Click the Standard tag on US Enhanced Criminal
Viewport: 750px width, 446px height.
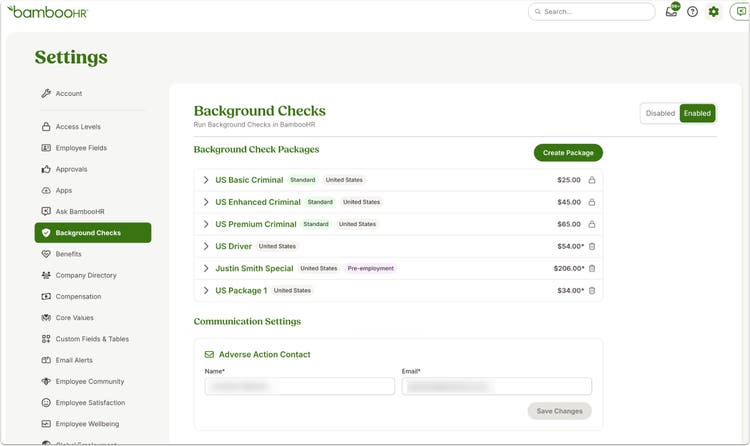[320, 202]
